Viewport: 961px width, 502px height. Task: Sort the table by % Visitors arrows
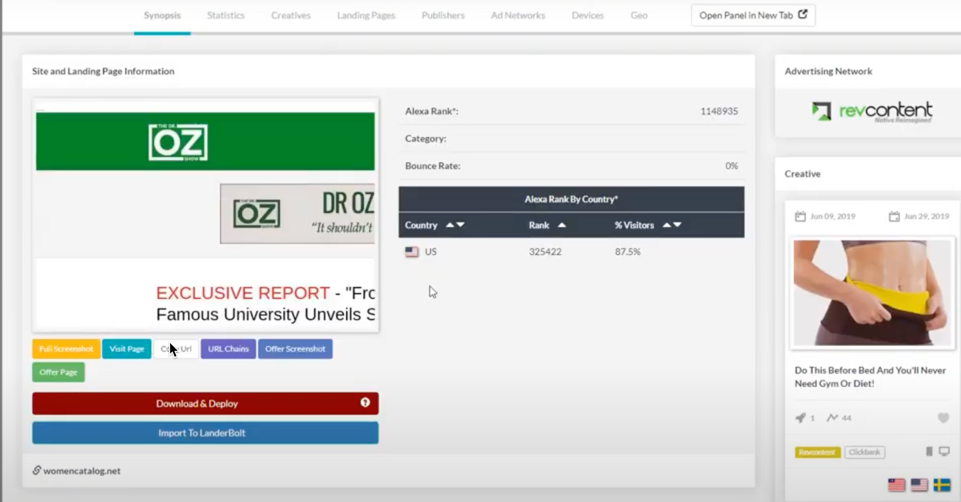coord(672,225)
